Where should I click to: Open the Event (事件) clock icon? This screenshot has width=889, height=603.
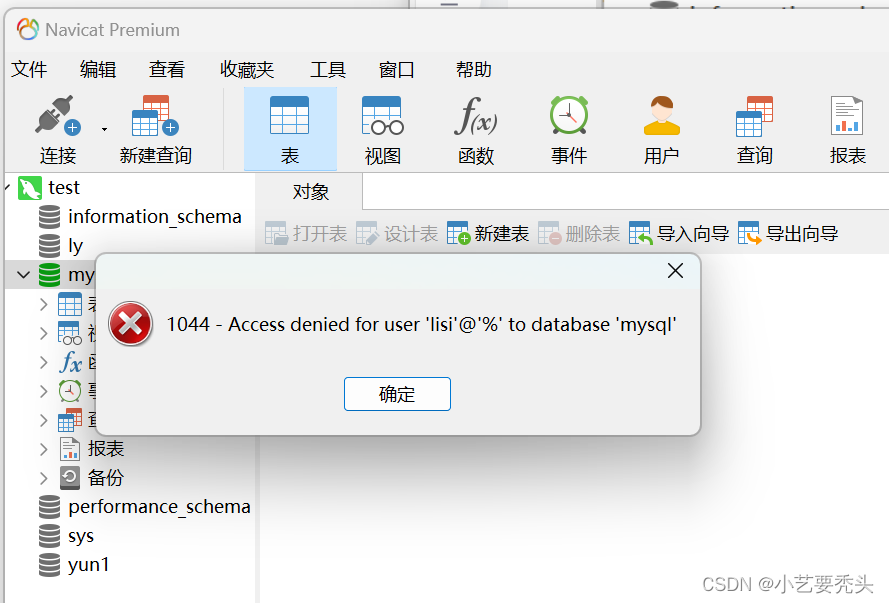point(569,116)
